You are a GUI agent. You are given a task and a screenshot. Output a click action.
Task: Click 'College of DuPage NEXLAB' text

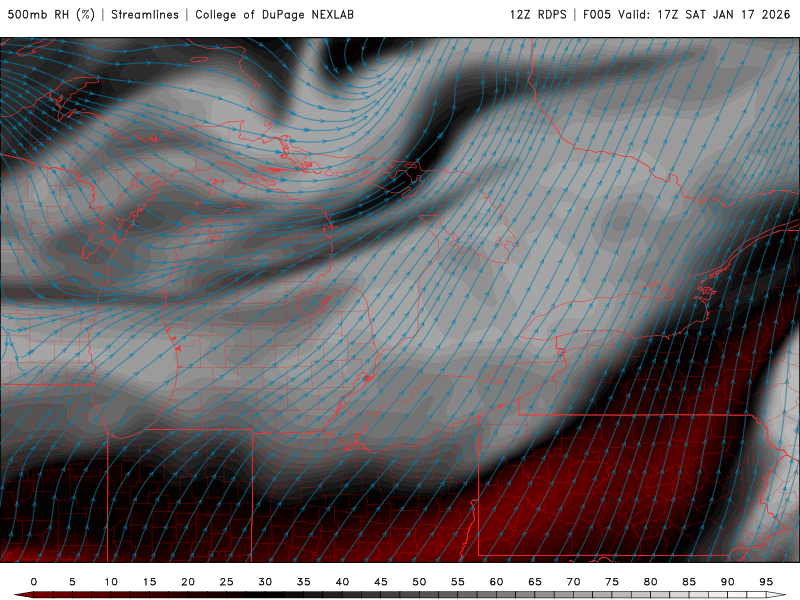point(274,14)
